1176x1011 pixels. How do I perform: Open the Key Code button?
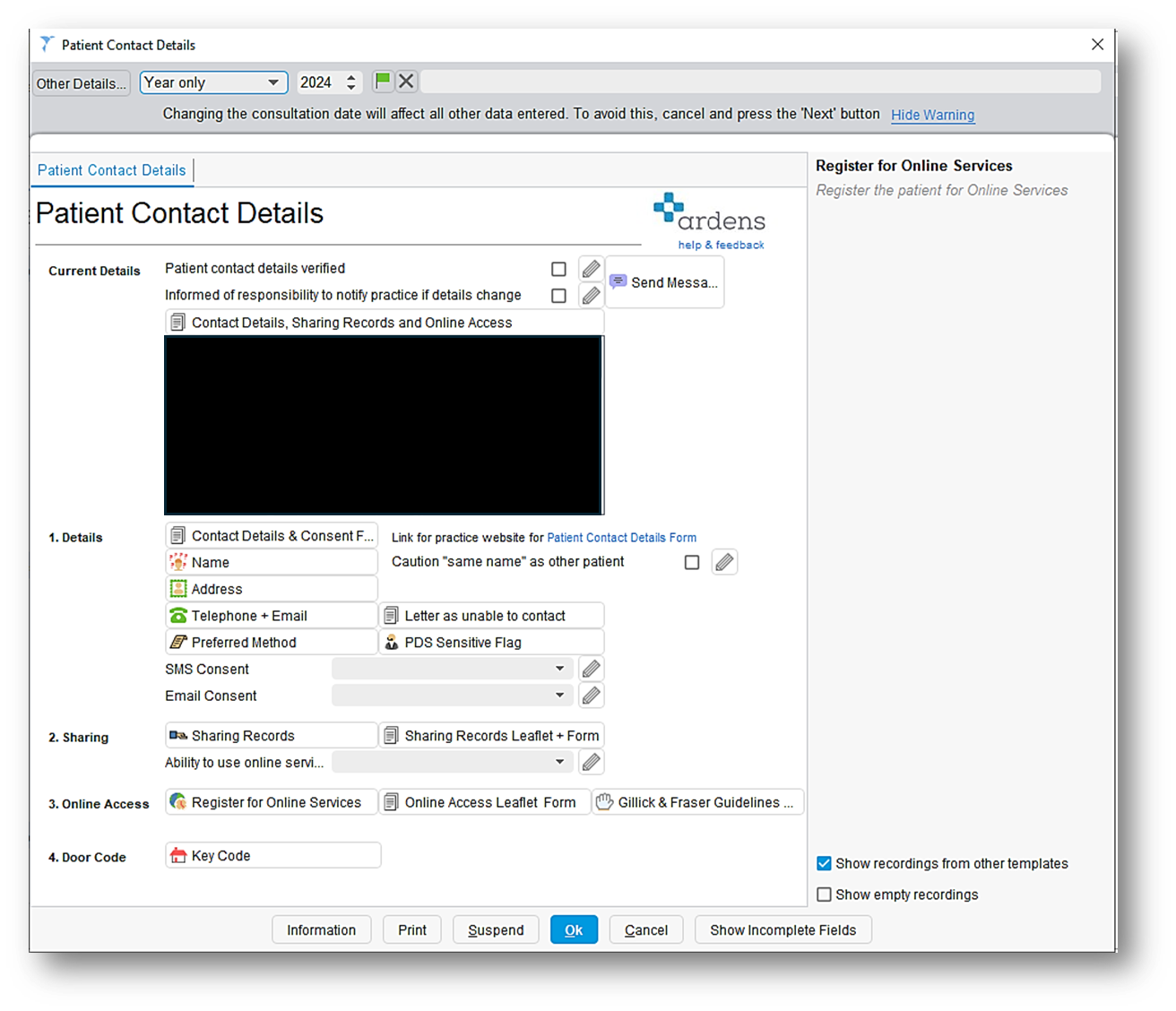point(273,855)
